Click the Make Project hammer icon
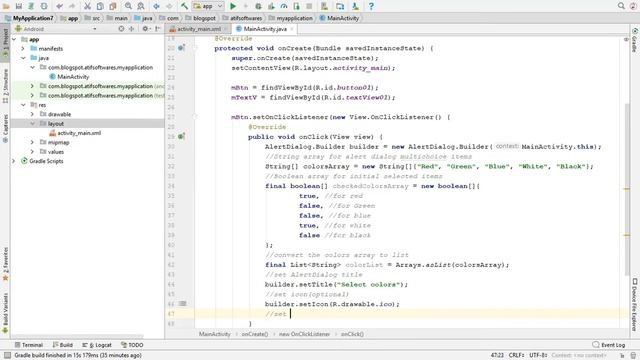The height and width of the screenshot is (360, 640). (184, 6)
